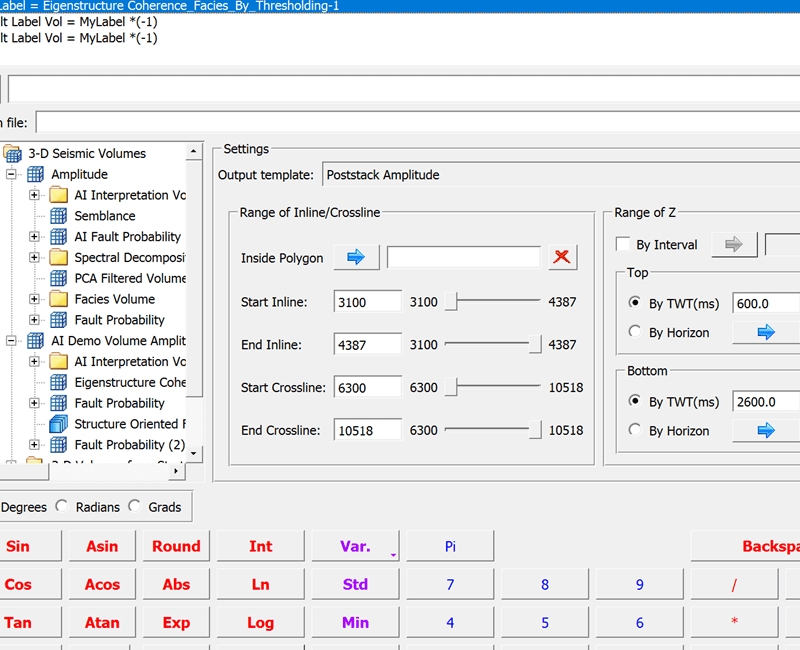Screen dimensions: 800x650
Task: Expand the Facies Volume folder node
Action: [34, 299]
